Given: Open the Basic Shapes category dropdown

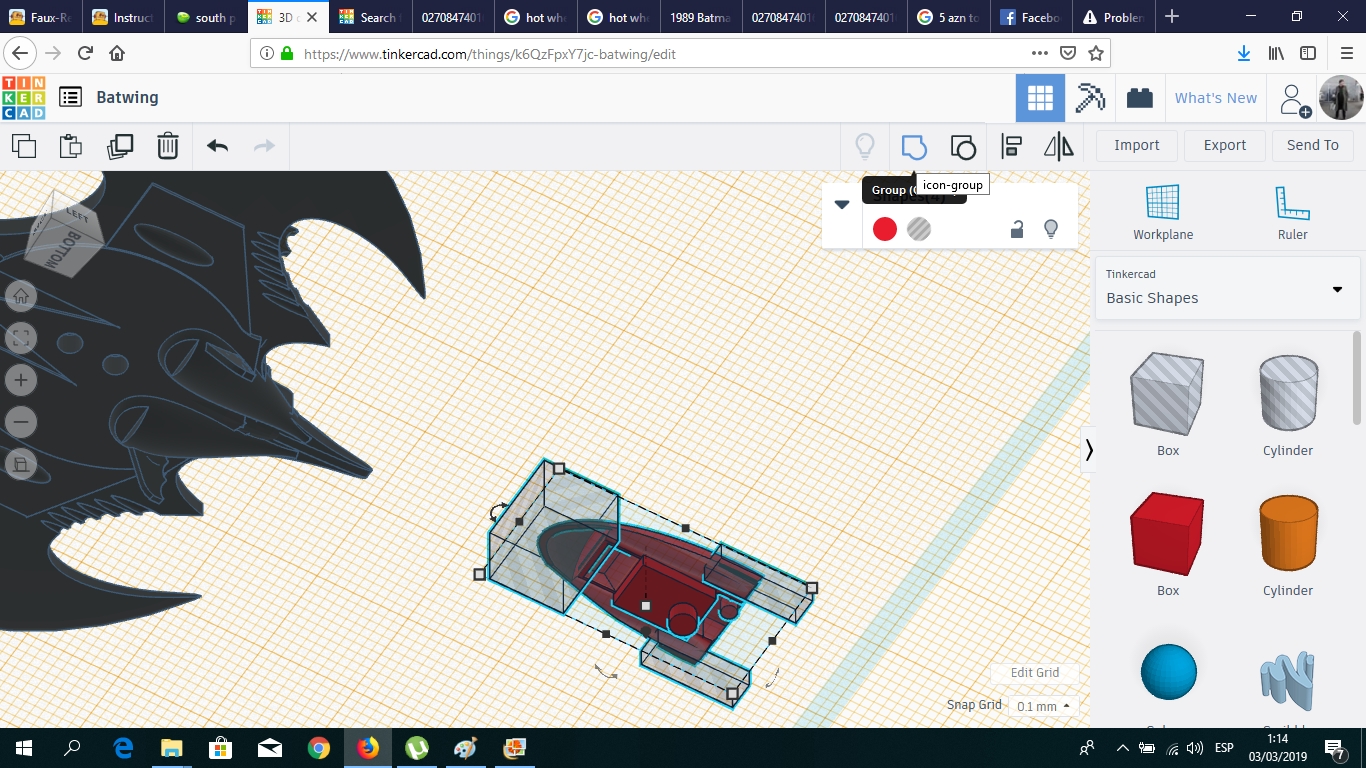Looking at the screenshot, I should click(x=1227, y=287).
